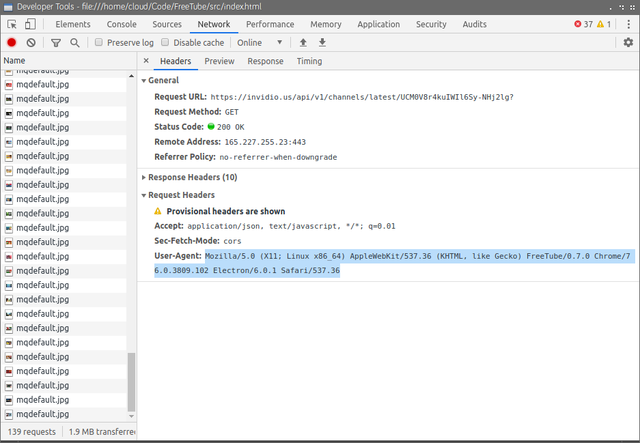640x443 pixels.
Task: Collapse the General section
Action: (144, 80)
